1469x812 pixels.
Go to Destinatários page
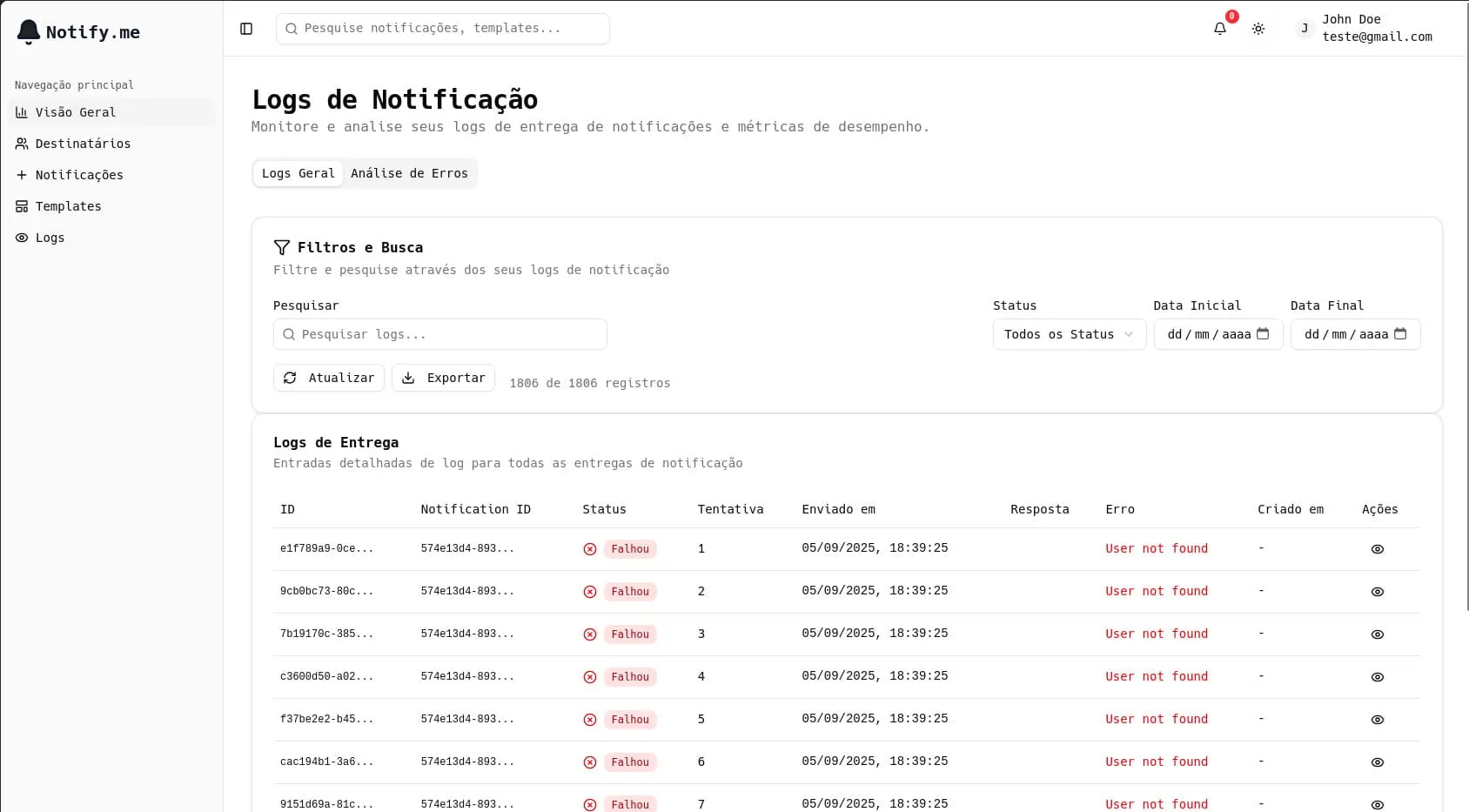click(x=111, y=144)
